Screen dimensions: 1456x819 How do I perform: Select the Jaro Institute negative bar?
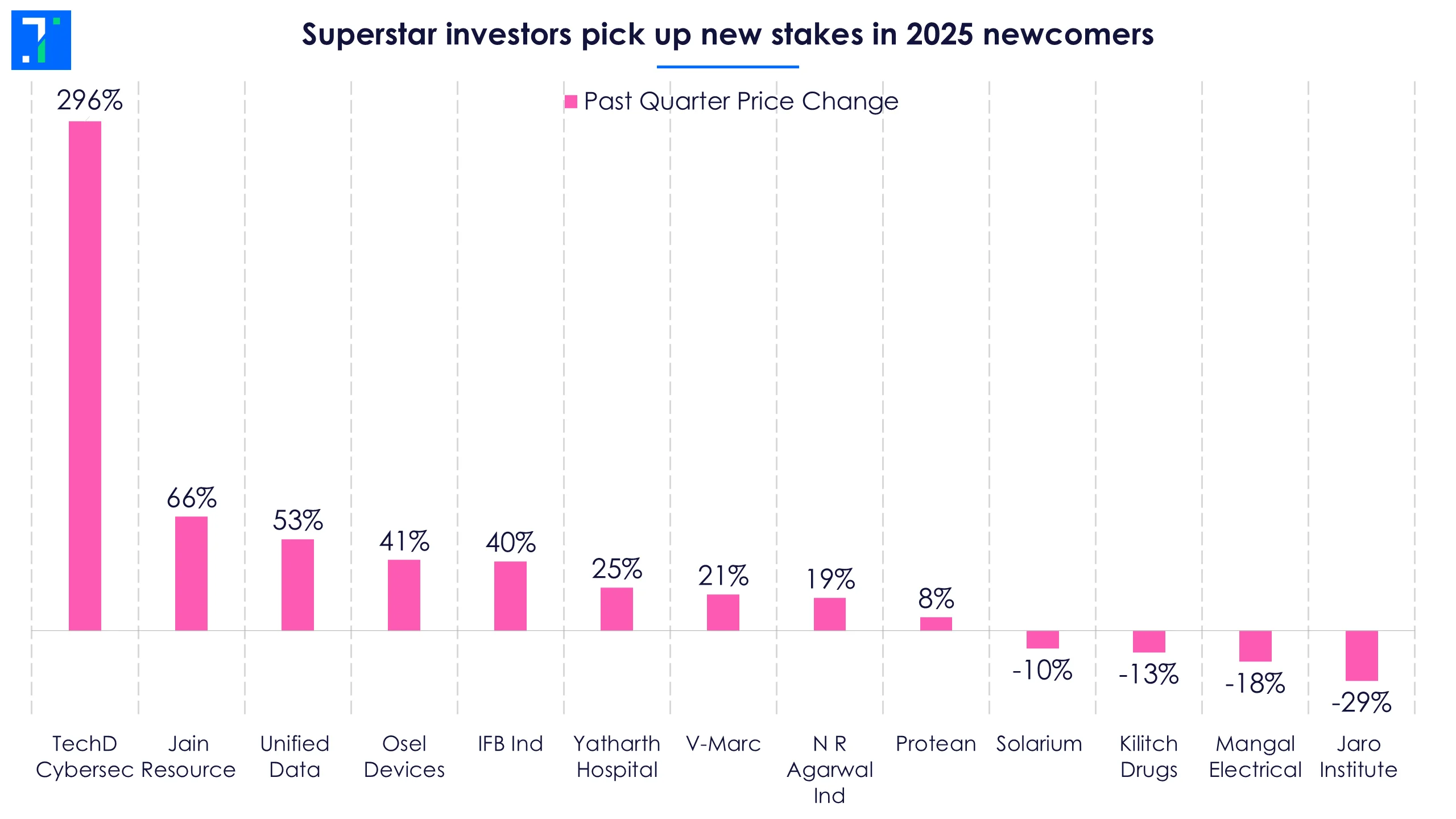click(x=1362, y=655)
